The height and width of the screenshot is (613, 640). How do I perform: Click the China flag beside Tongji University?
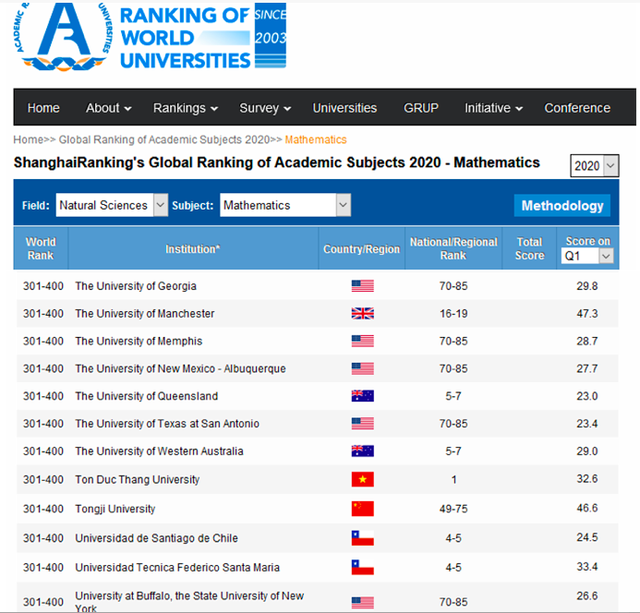pos(362,509)
